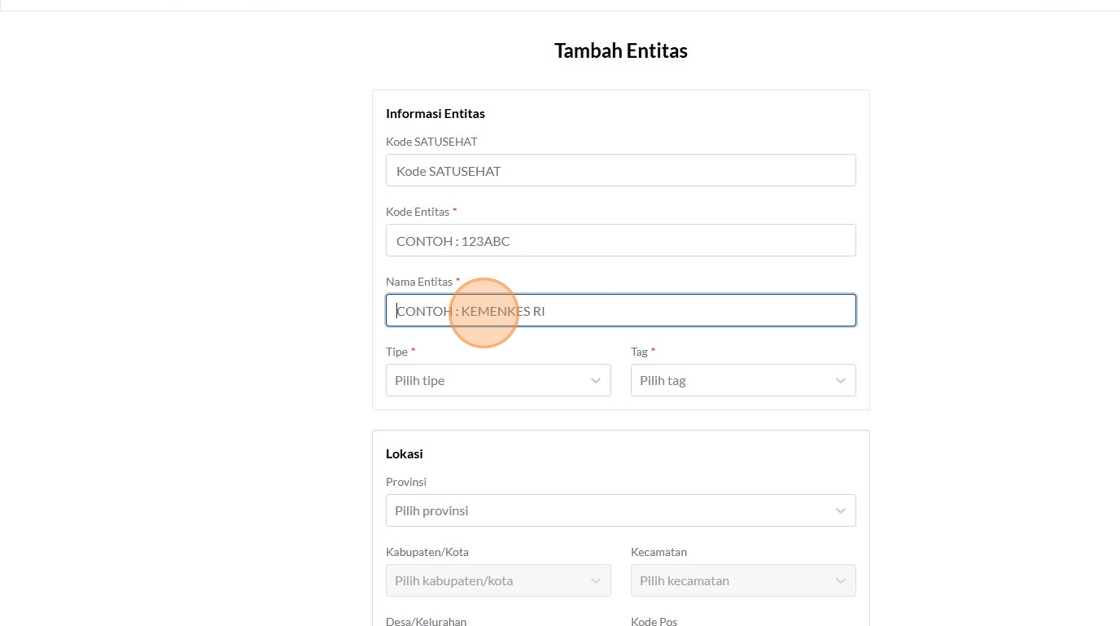Click the chevron in Pilih kabupaten/kota
This screenshot has width=1120, height=626.
coord(595,581)
